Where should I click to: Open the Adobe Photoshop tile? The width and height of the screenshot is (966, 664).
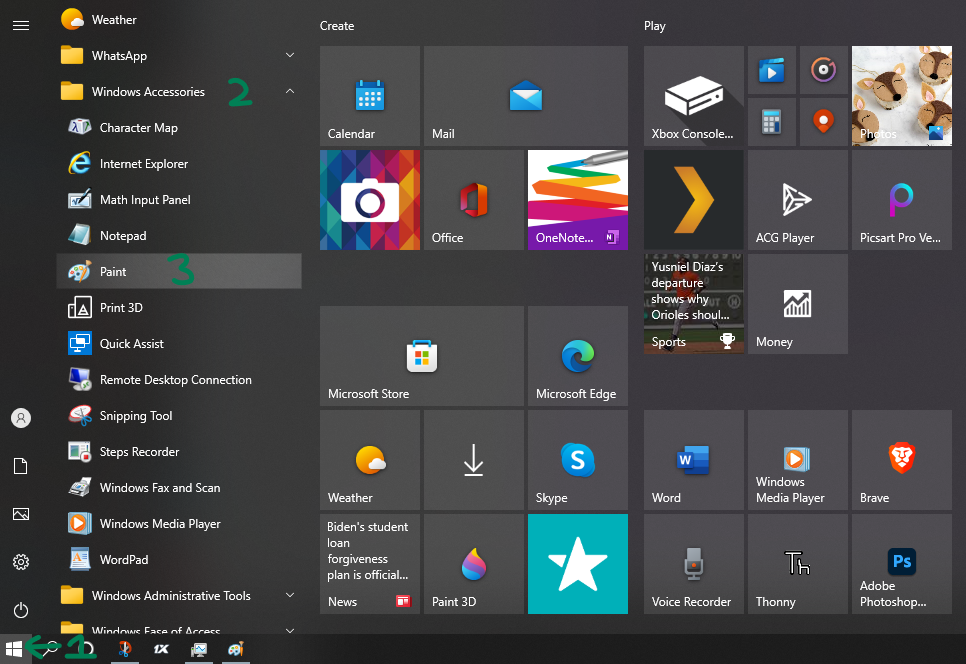click(x=902, y=564)
